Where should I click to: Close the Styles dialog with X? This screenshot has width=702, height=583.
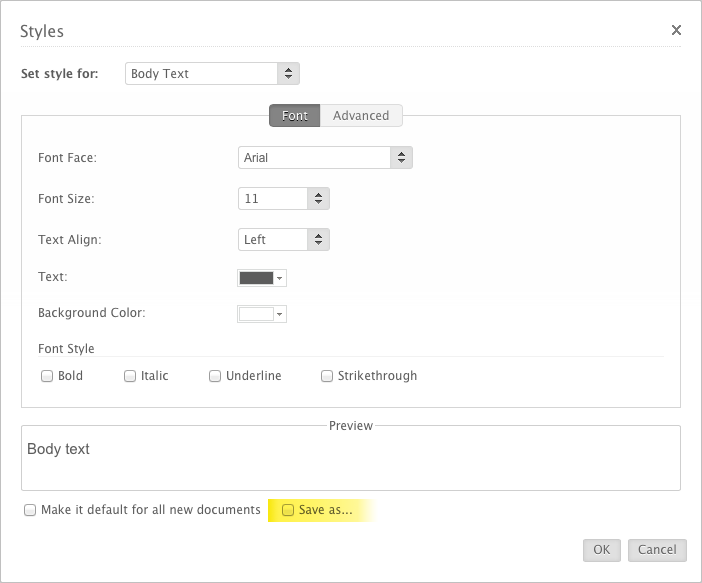[x=676, y=30]
